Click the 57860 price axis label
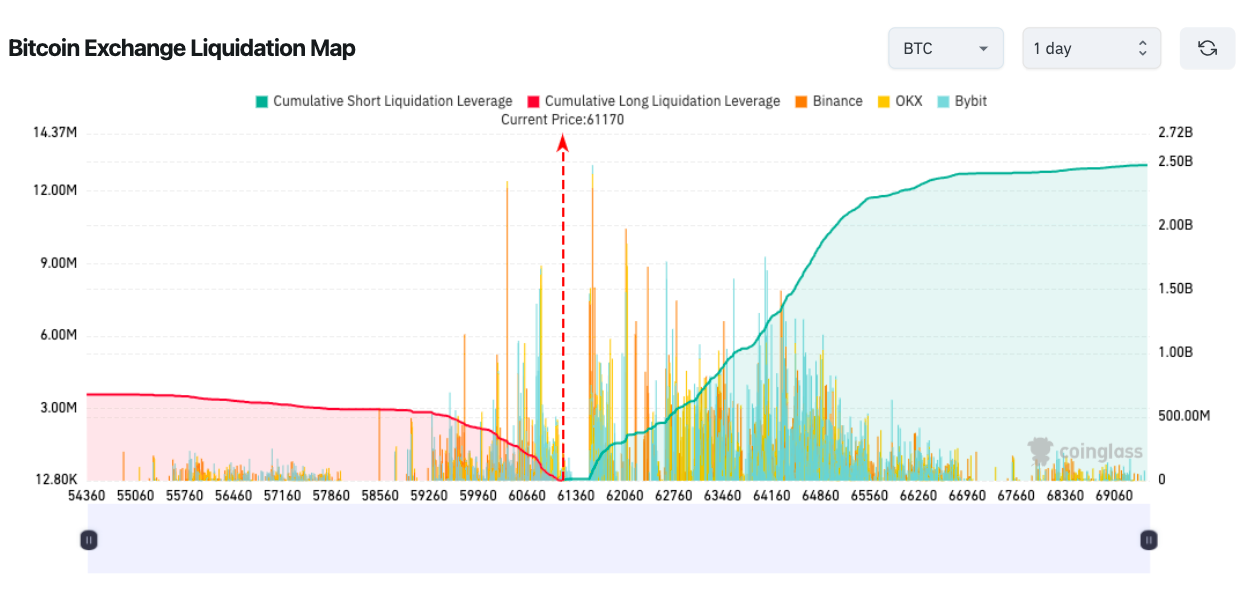 (x=331, y=496)
